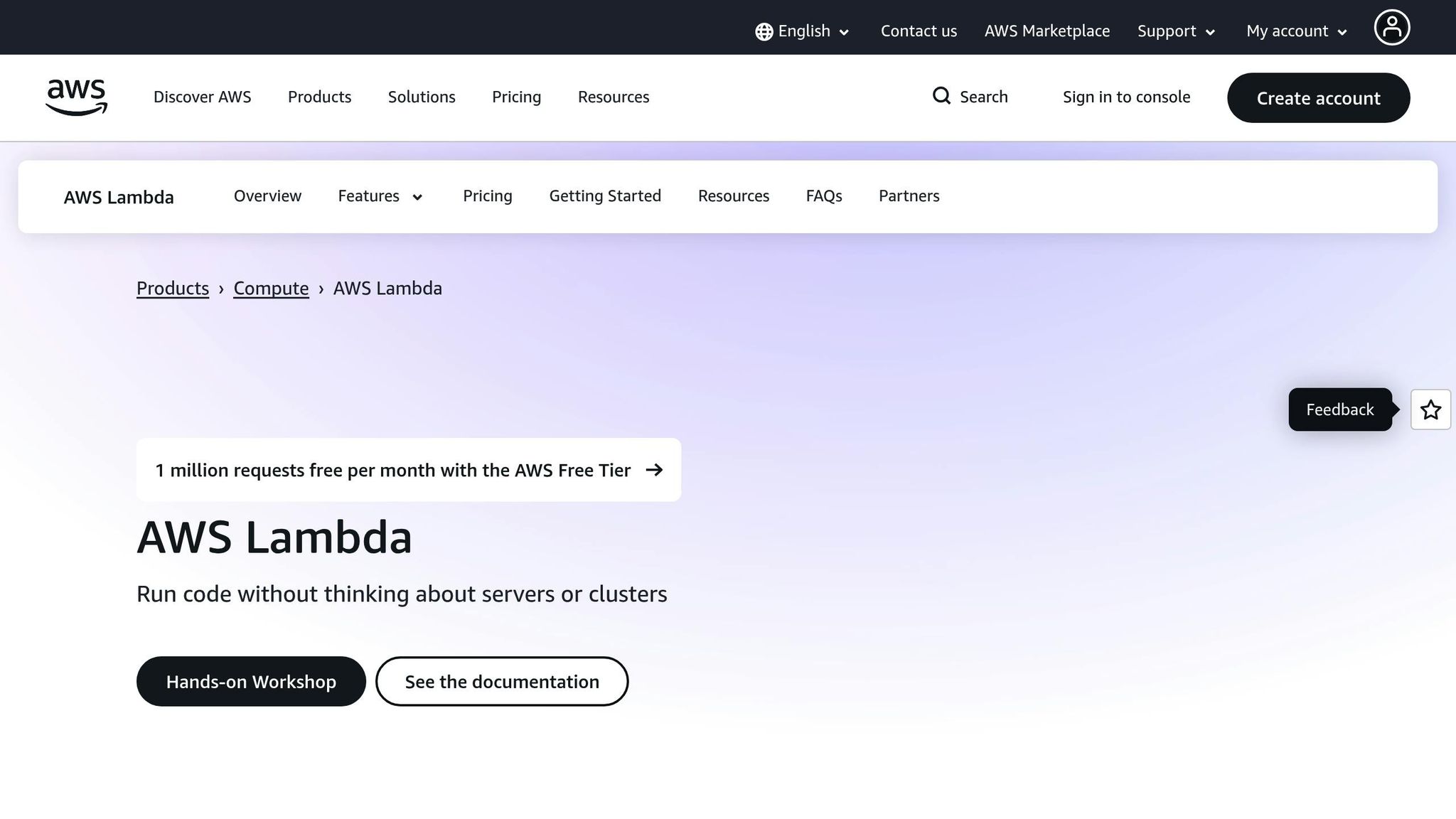Click the Hands-on Workshop button
Image resolution: width=1456 pixels, height=819 pixels.
pos(251,681)
